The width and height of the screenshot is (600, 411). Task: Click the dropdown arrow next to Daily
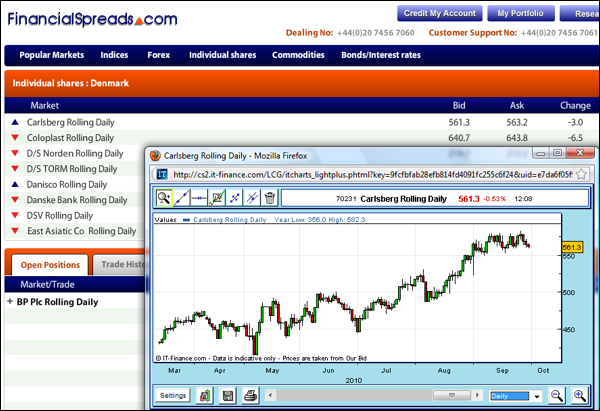[x=536, y=396]
